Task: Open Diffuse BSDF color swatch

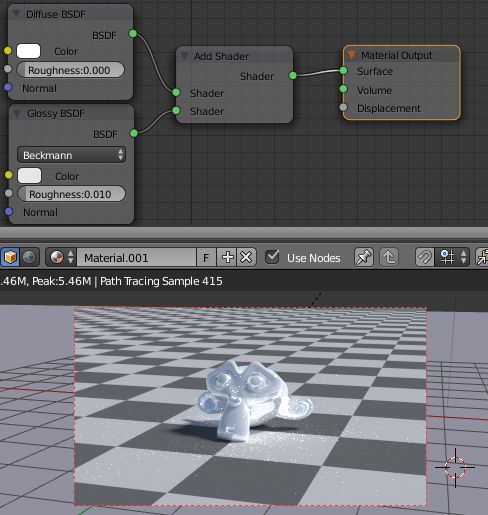Action: click(x=29, y=51)
